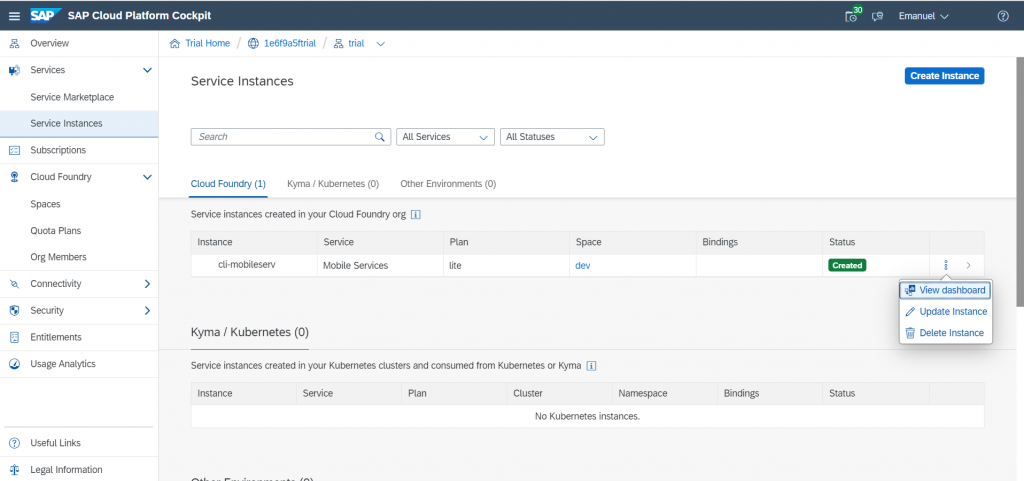Click the Legal Information scales icon

coord(14,470)
